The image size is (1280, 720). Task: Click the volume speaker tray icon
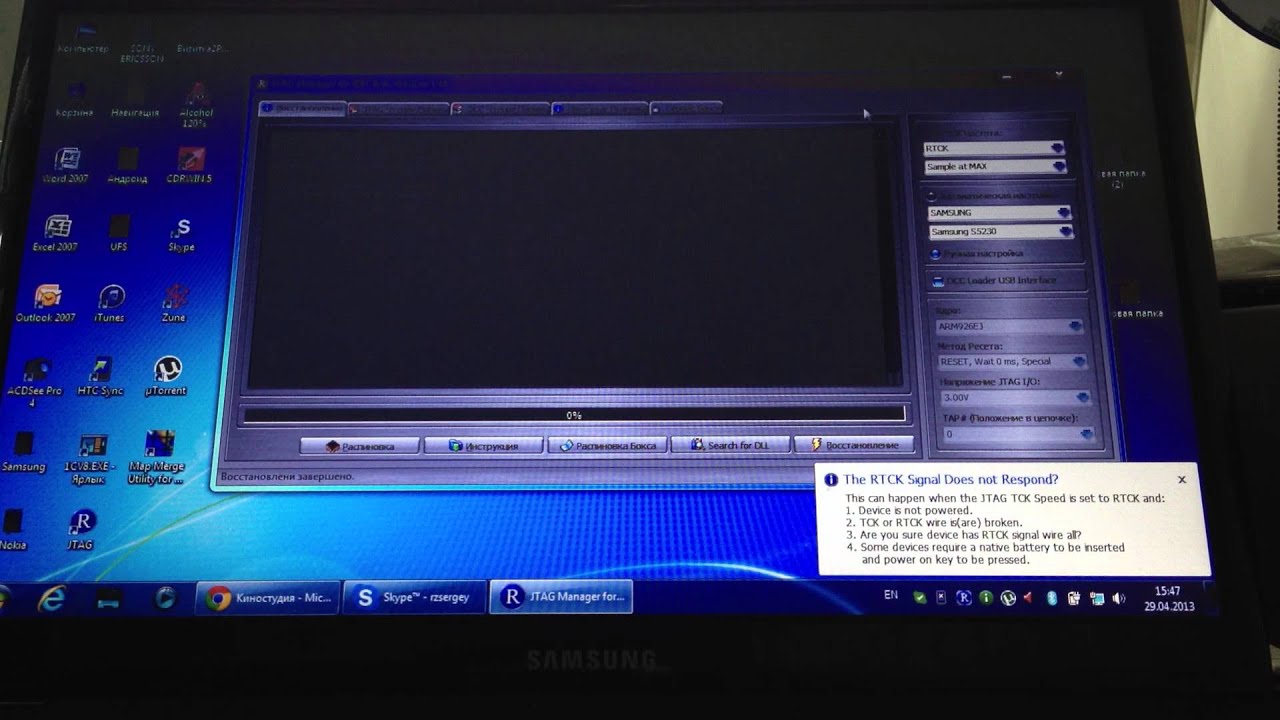pyautogui.click(x=1119, y=599)
